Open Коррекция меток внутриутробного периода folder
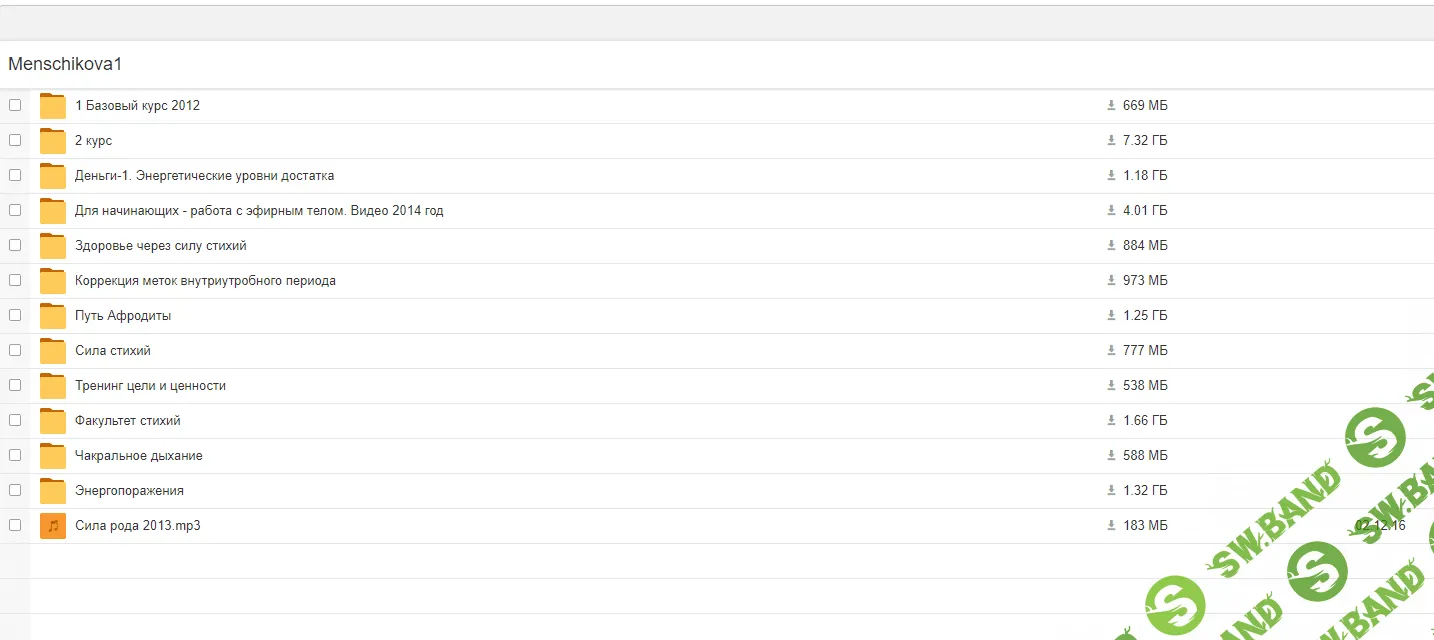1434x640 pixels. (x=205, y=281)
